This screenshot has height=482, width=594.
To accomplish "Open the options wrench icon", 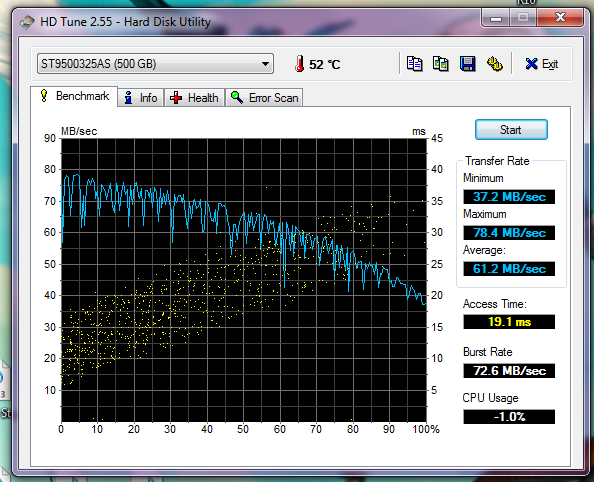I will pyautogui.click(x=494, y=64).
